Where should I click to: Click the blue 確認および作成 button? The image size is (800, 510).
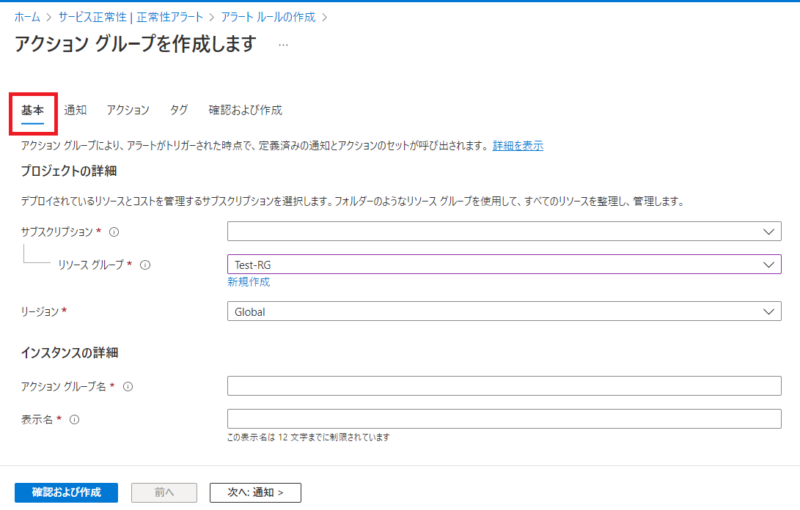tap(66, 492)
